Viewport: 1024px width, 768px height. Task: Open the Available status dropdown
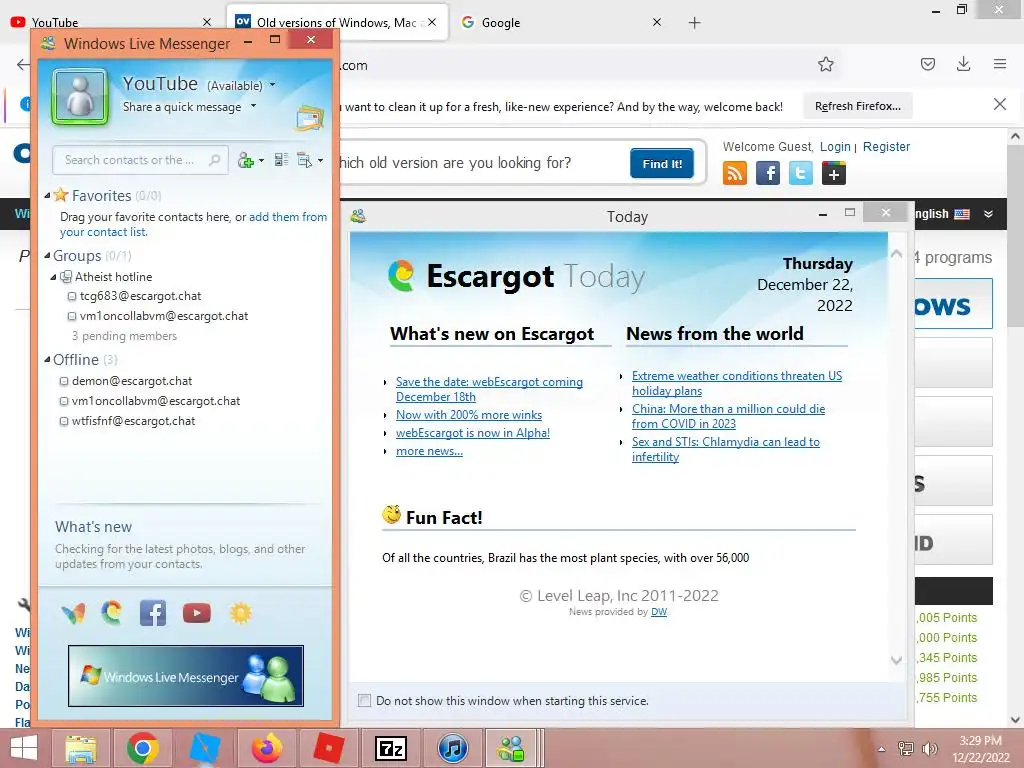click(x=272, y=85)
